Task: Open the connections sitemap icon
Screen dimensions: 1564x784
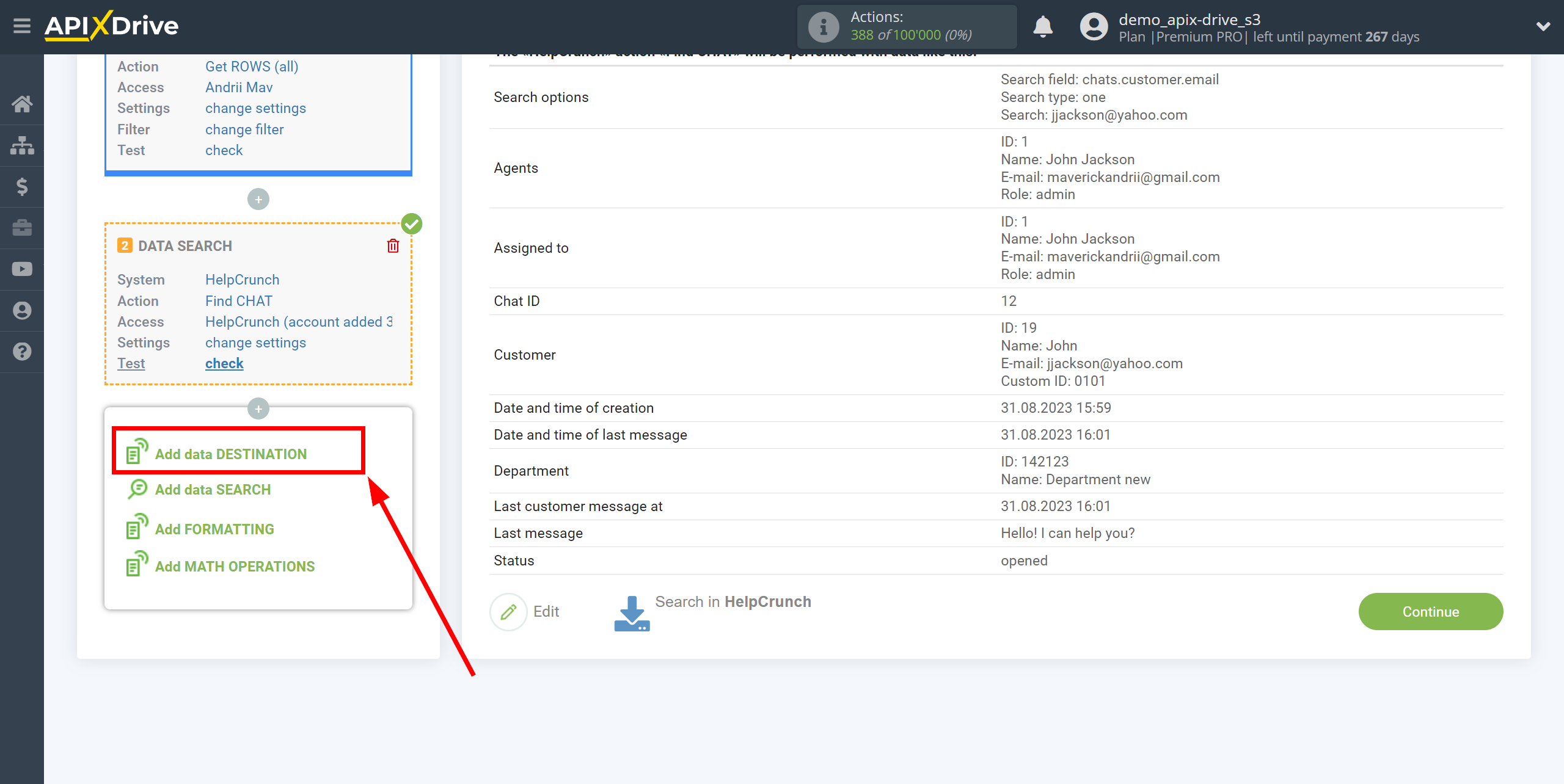Action: pos(22,145)
